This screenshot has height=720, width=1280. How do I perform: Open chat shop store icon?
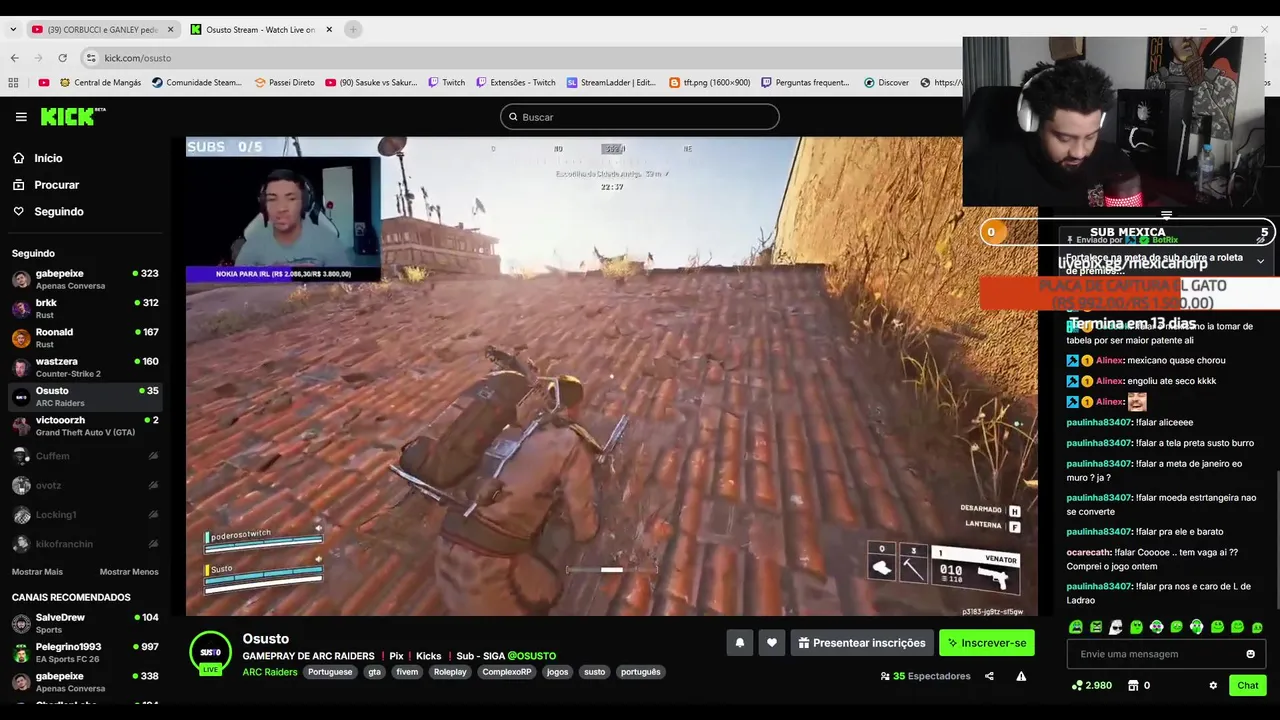coord(1133,685)
